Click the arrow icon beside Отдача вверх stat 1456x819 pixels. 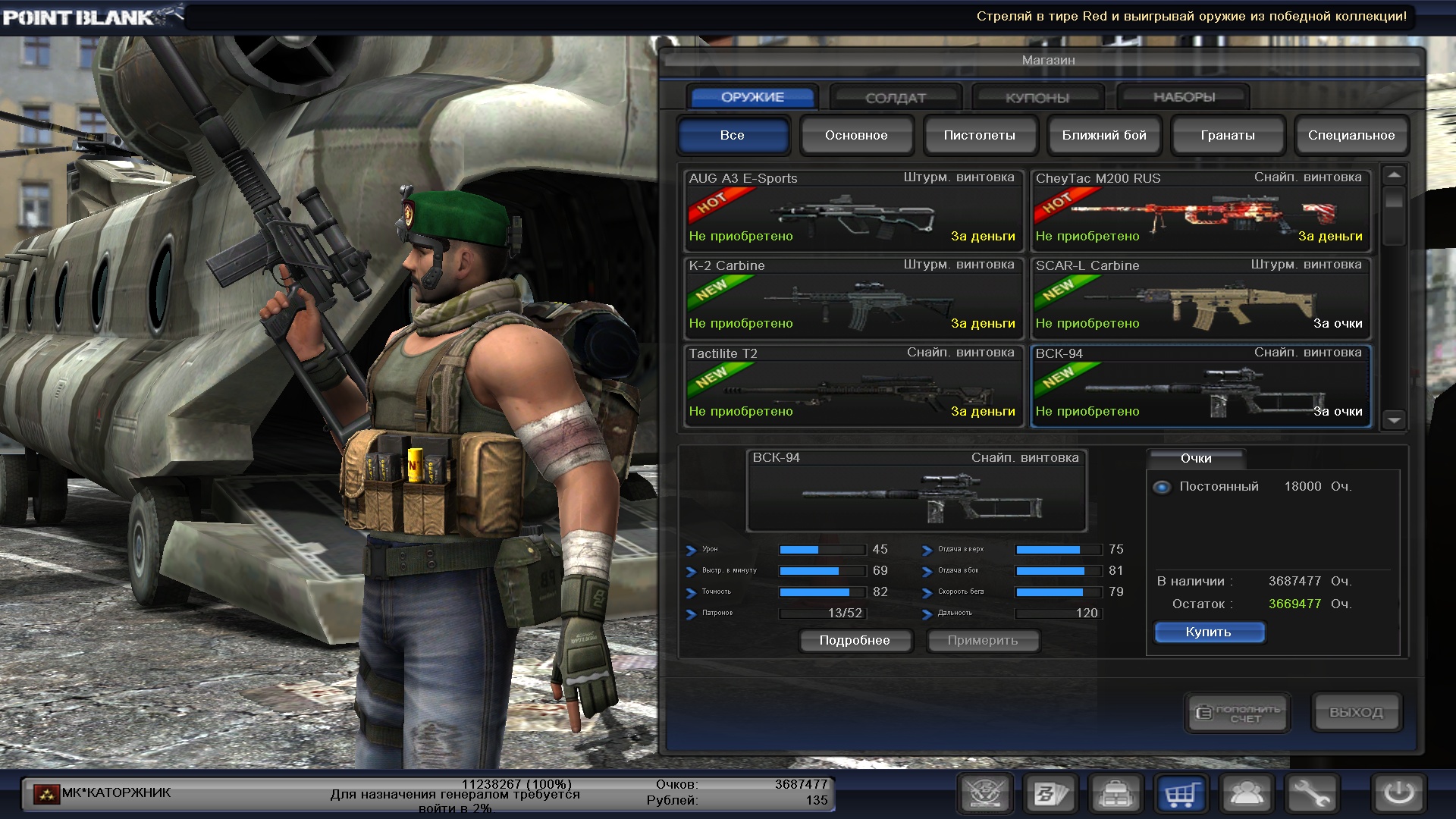coord(927,551)
